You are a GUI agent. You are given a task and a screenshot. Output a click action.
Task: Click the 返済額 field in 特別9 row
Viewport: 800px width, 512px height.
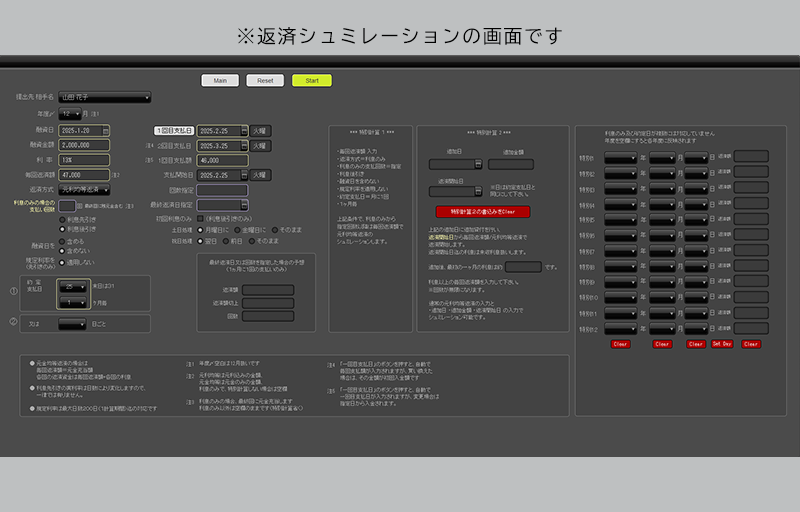click(751, 281)
